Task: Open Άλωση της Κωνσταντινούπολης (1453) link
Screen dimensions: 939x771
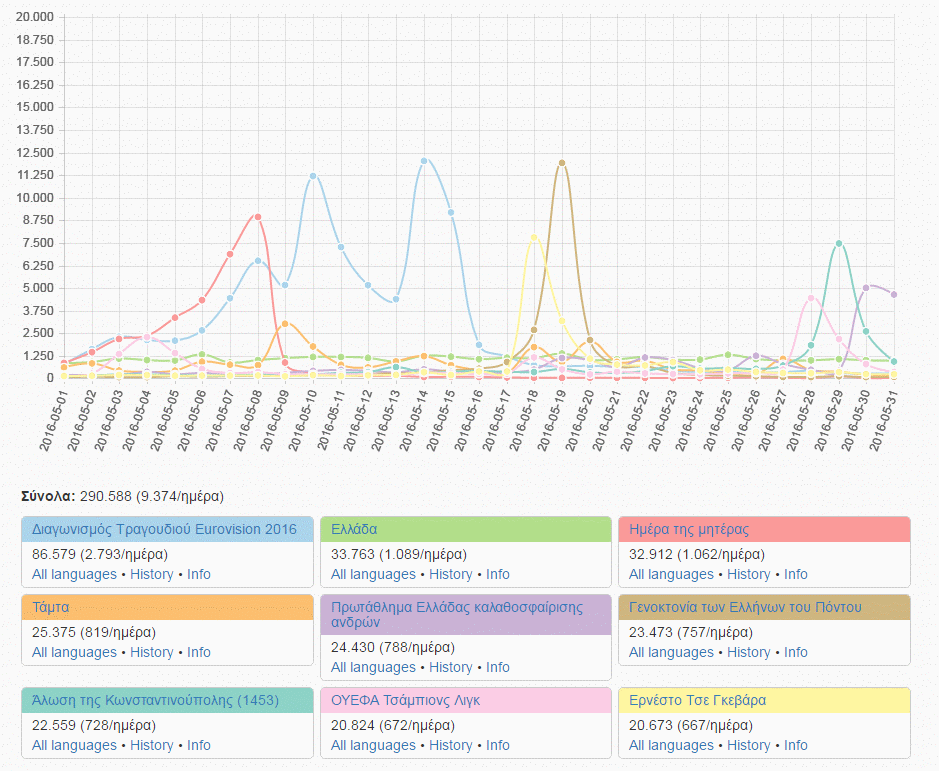Action: pyautogui.click(x=155, y=700)
